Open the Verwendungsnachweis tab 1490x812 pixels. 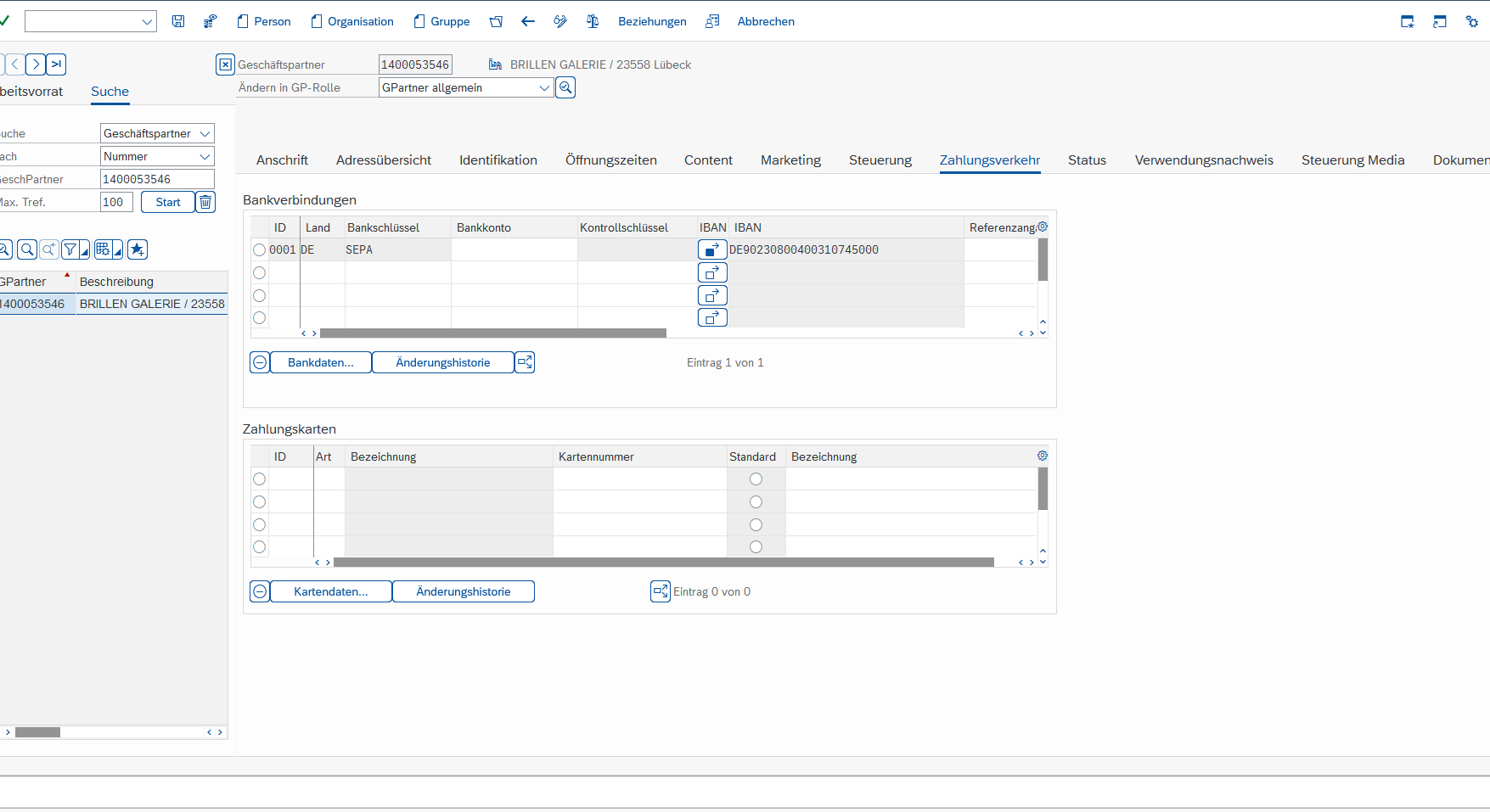(x=1204, y=160)
